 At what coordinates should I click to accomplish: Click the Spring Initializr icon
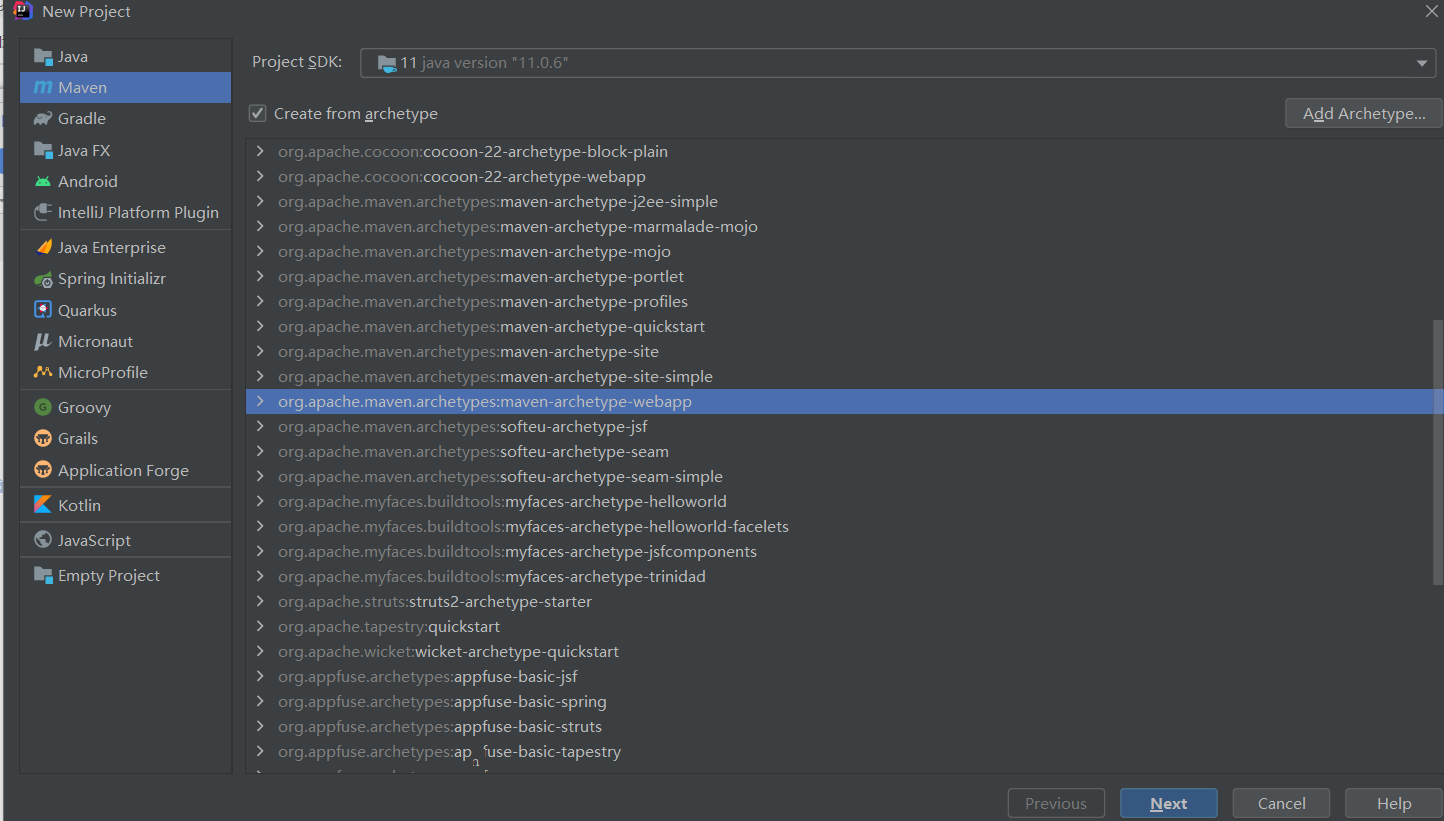[x=43, y=279]
